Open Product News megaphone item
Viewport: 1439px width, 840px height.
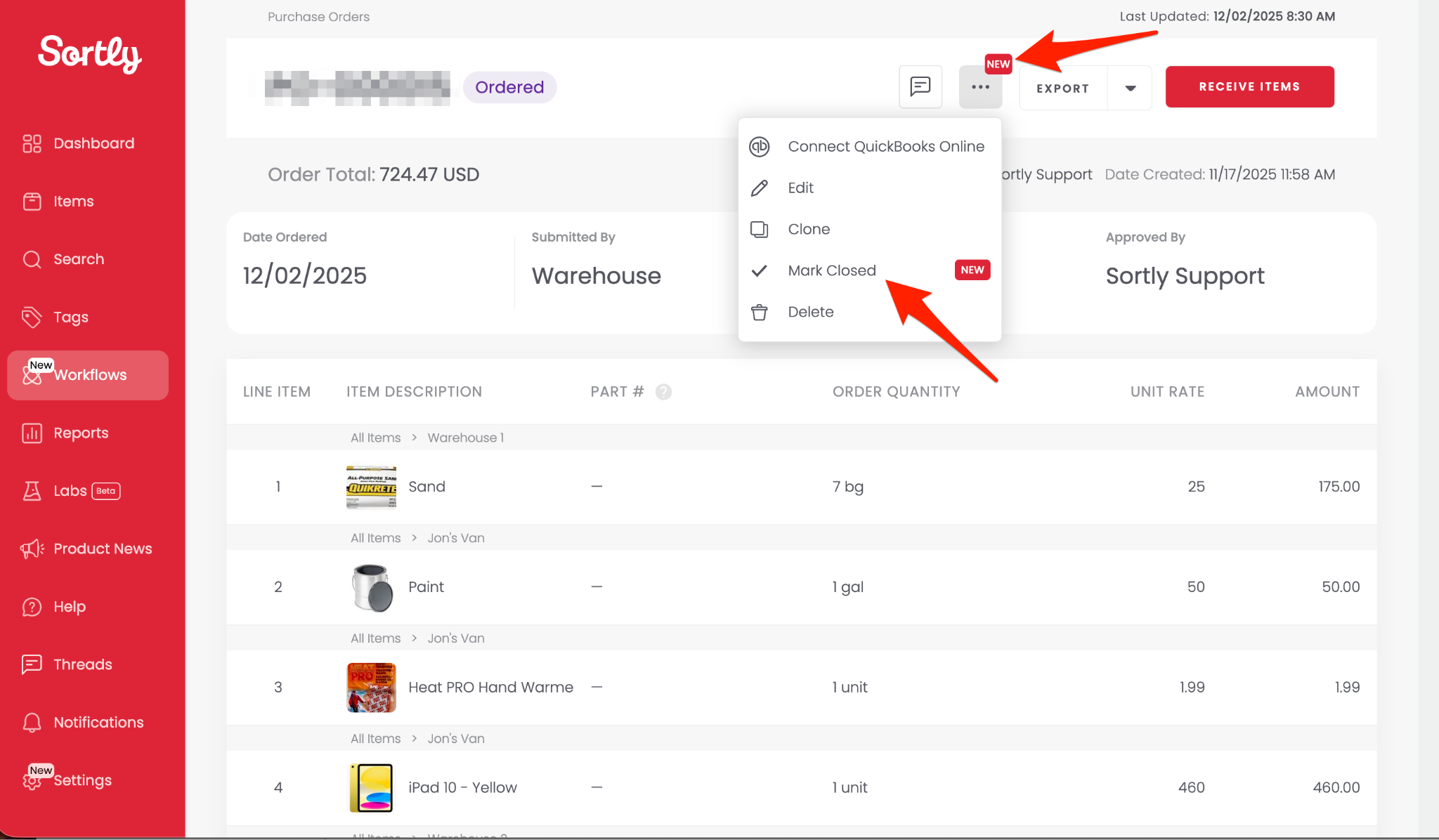[x=103, y=549]
